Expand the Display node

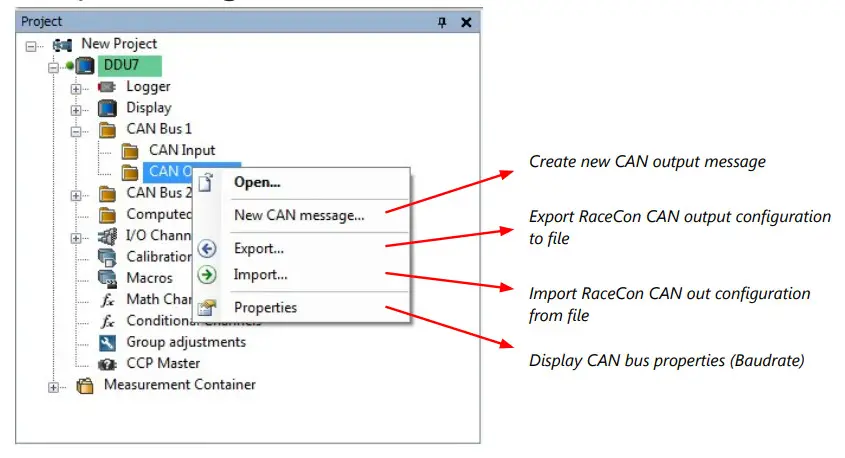(76, 110)
